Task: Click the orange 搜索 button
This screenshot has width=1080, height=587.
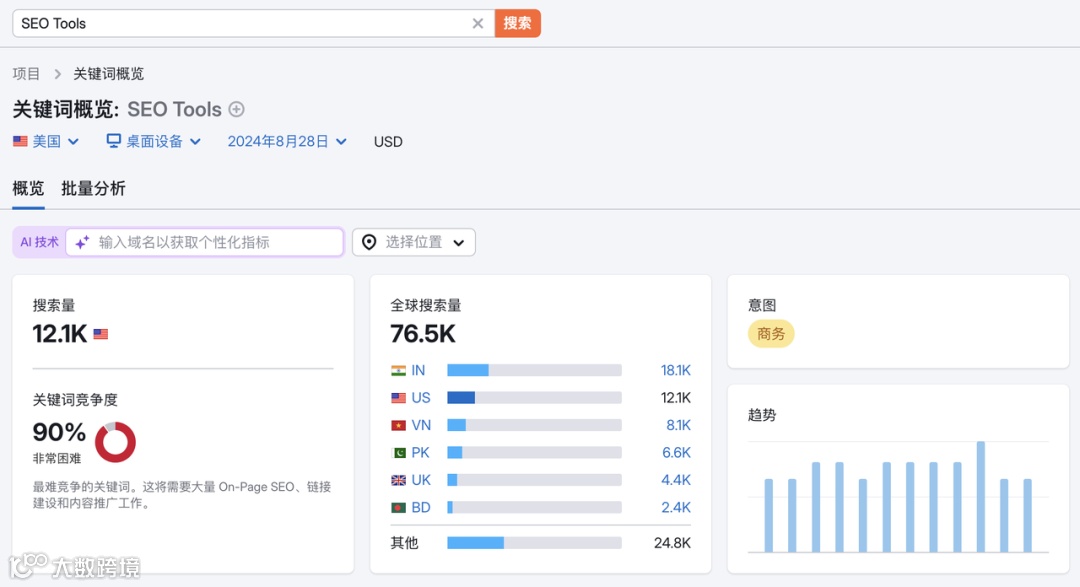Action: point(517,23)
